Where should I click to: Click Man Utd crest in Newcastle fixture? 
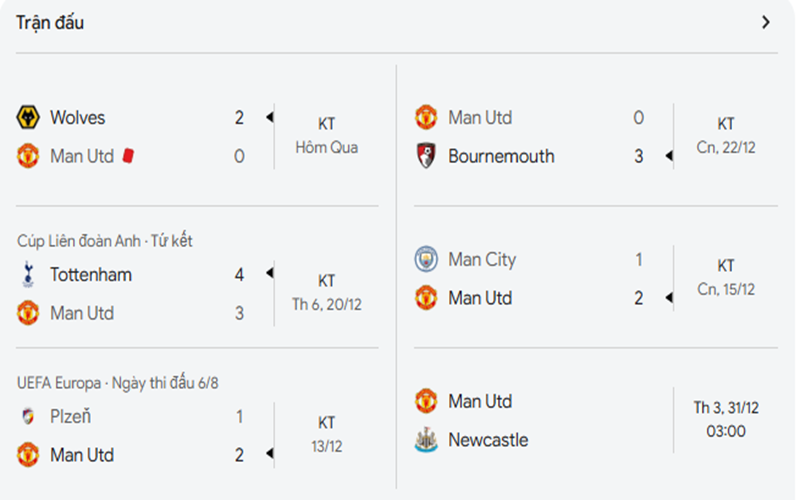(427, 402)
